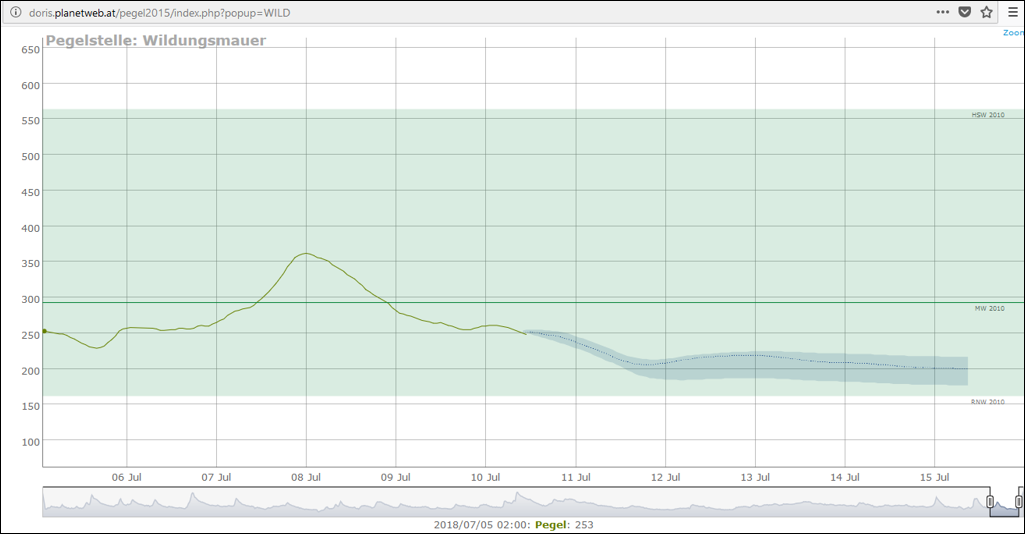Click the Pegelstelle: Wildungsmauer title

156,41
